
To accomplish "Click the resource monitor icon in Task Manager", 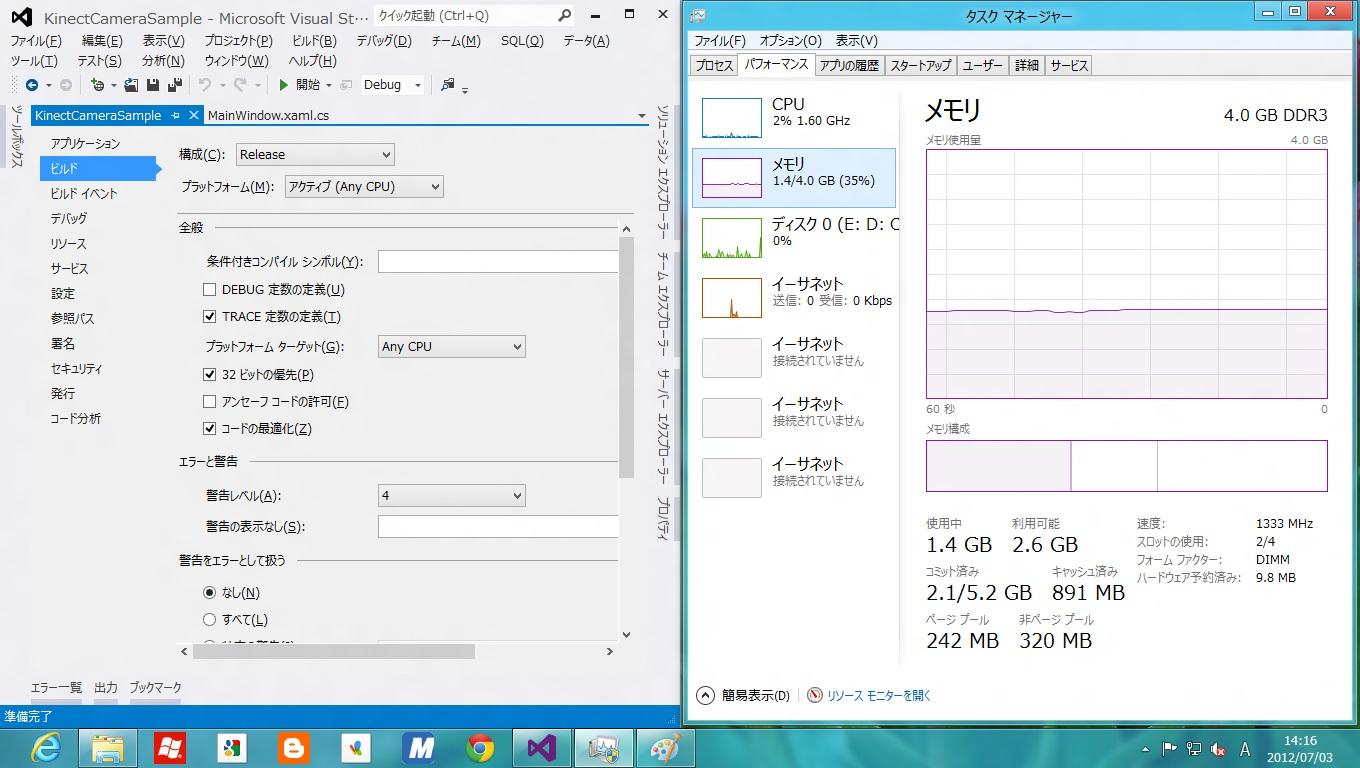I will coord(815,695).
